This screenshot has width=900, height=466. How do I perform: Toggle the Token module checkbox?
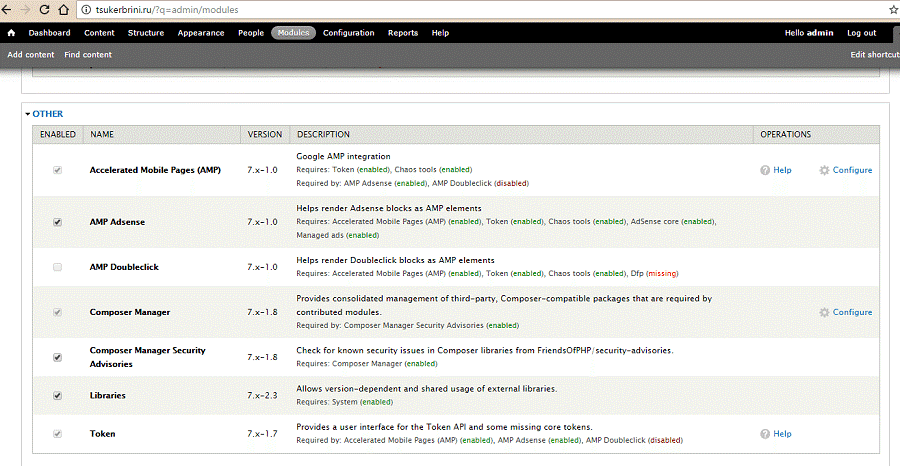click(x=57, y=434)
